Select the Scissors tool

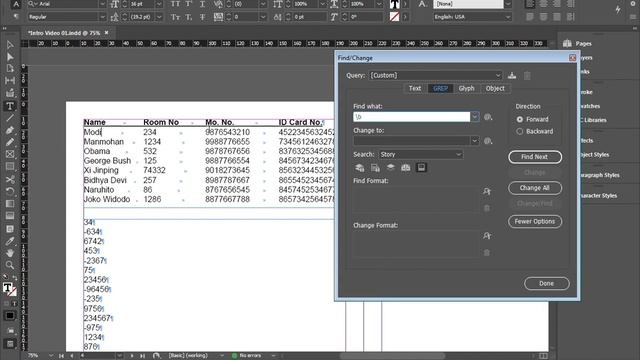pyautogui.click(x=10, y=179)
